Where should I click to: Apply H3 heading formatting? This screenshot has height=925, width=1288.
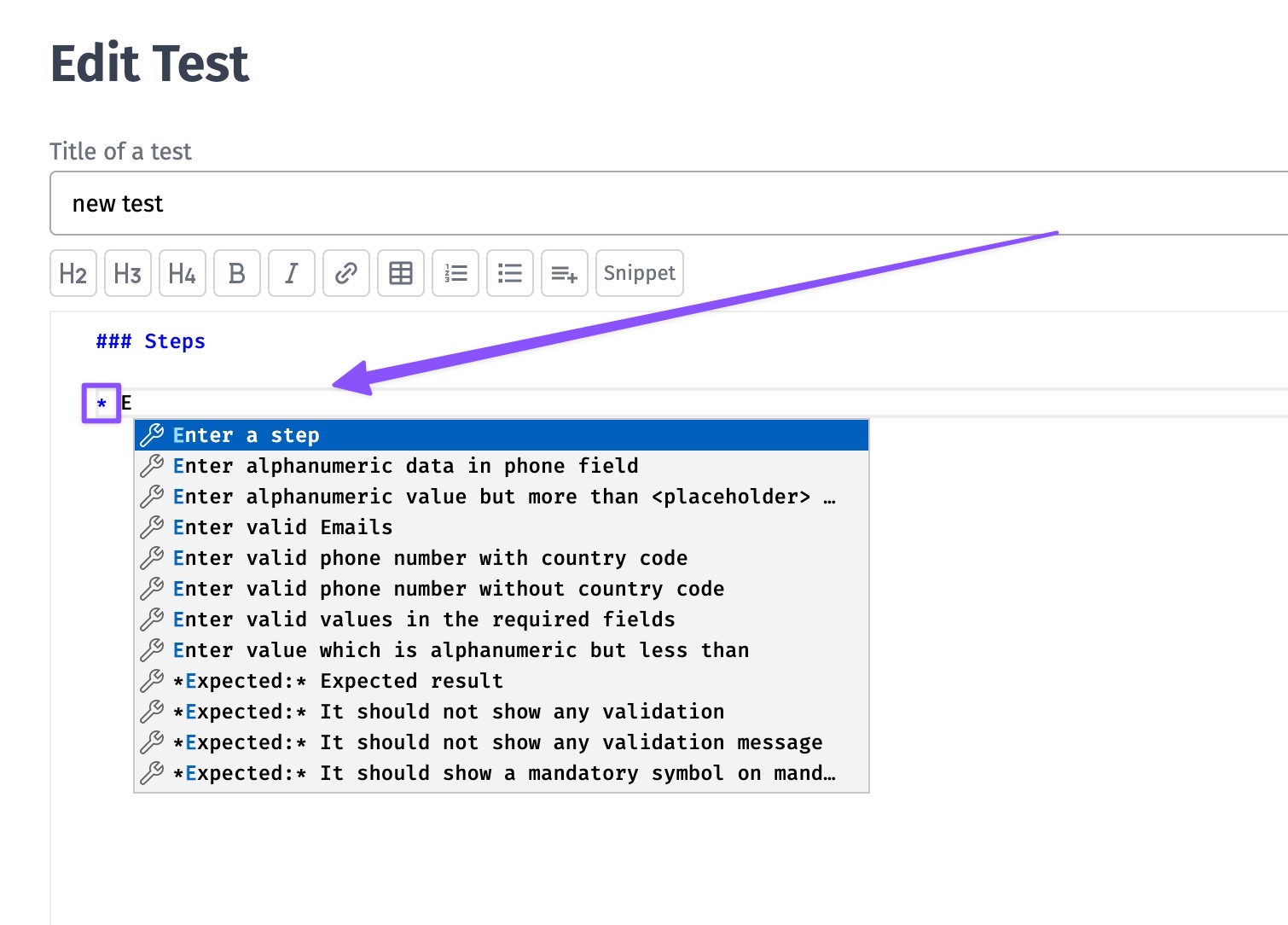tap(128, 273)
